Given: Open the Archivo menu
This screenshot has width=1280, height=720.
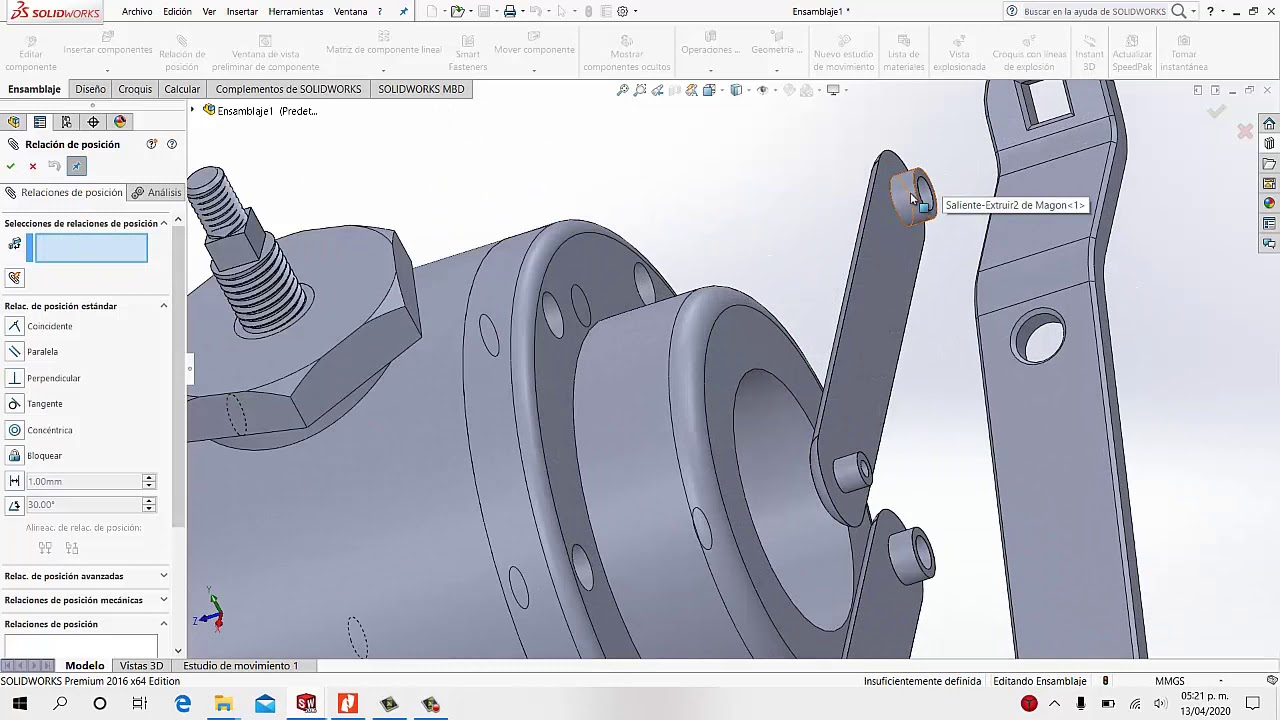Looking at the screenshot, I should pyautogui.click(x=137, y=11).
